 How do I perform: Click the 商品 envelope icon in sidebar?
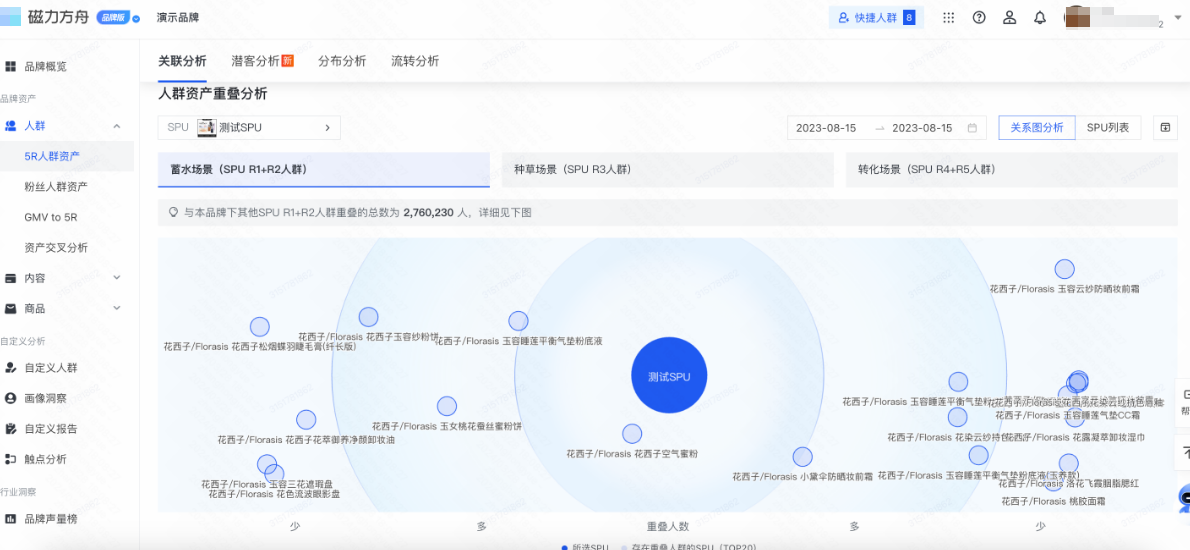click(11, 309)
